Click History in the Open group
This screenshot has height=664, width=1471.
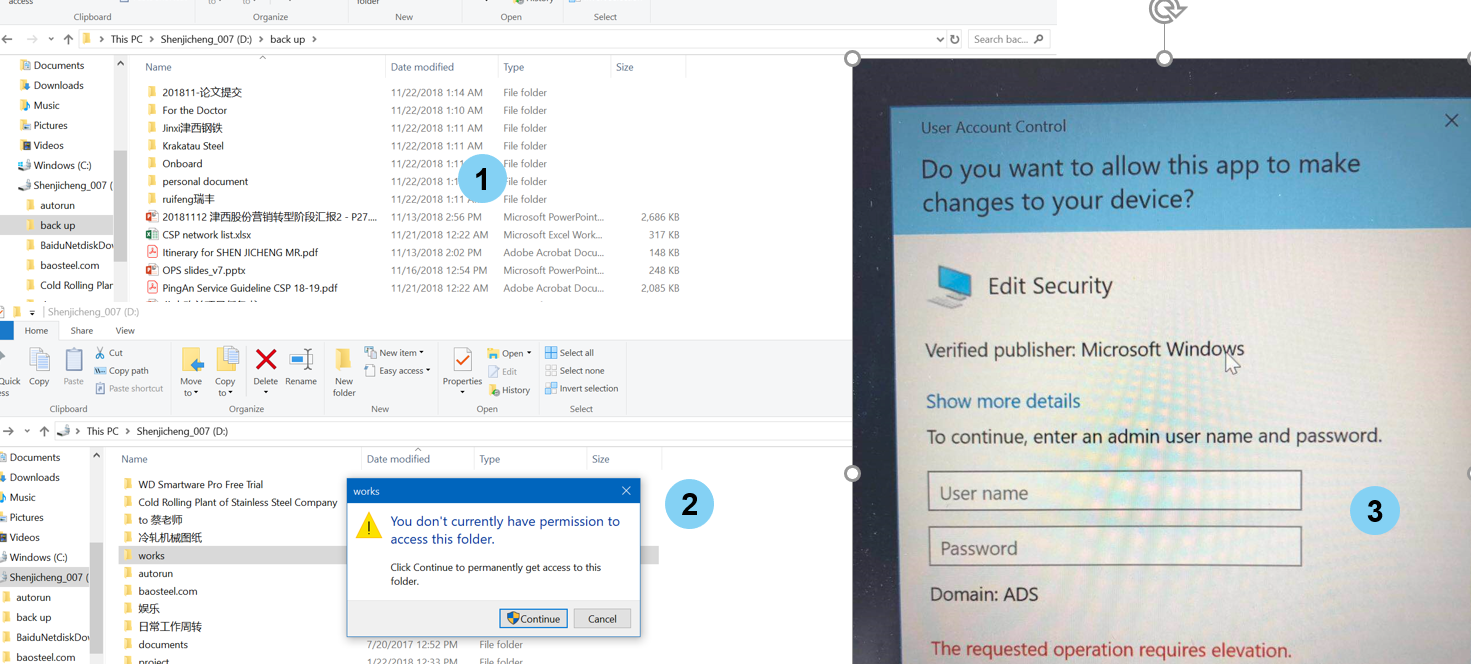click(509, 390)
